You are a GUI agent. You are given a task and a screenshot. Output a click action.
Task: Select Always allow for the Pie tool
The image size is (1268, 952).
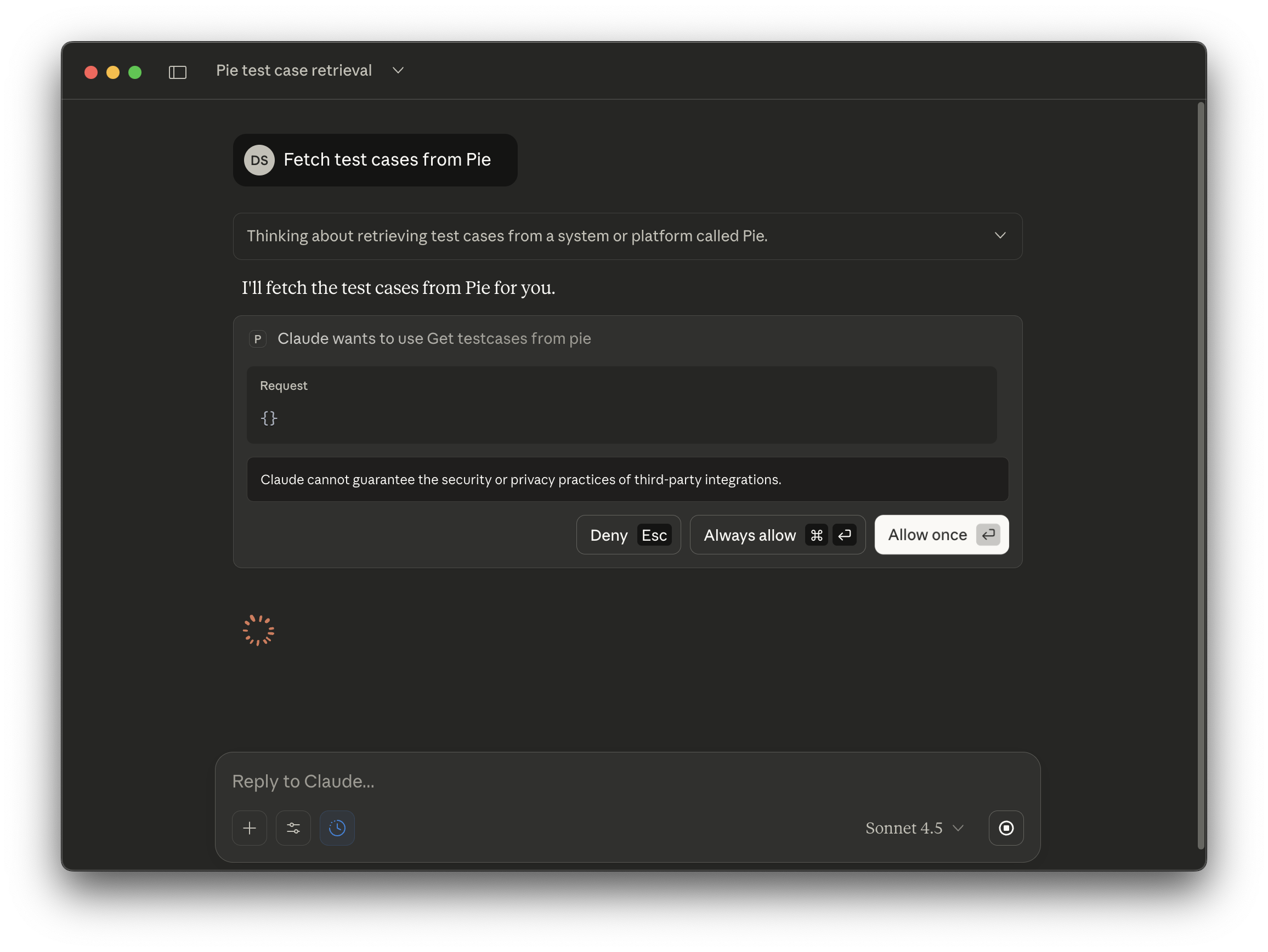[777, 534]
